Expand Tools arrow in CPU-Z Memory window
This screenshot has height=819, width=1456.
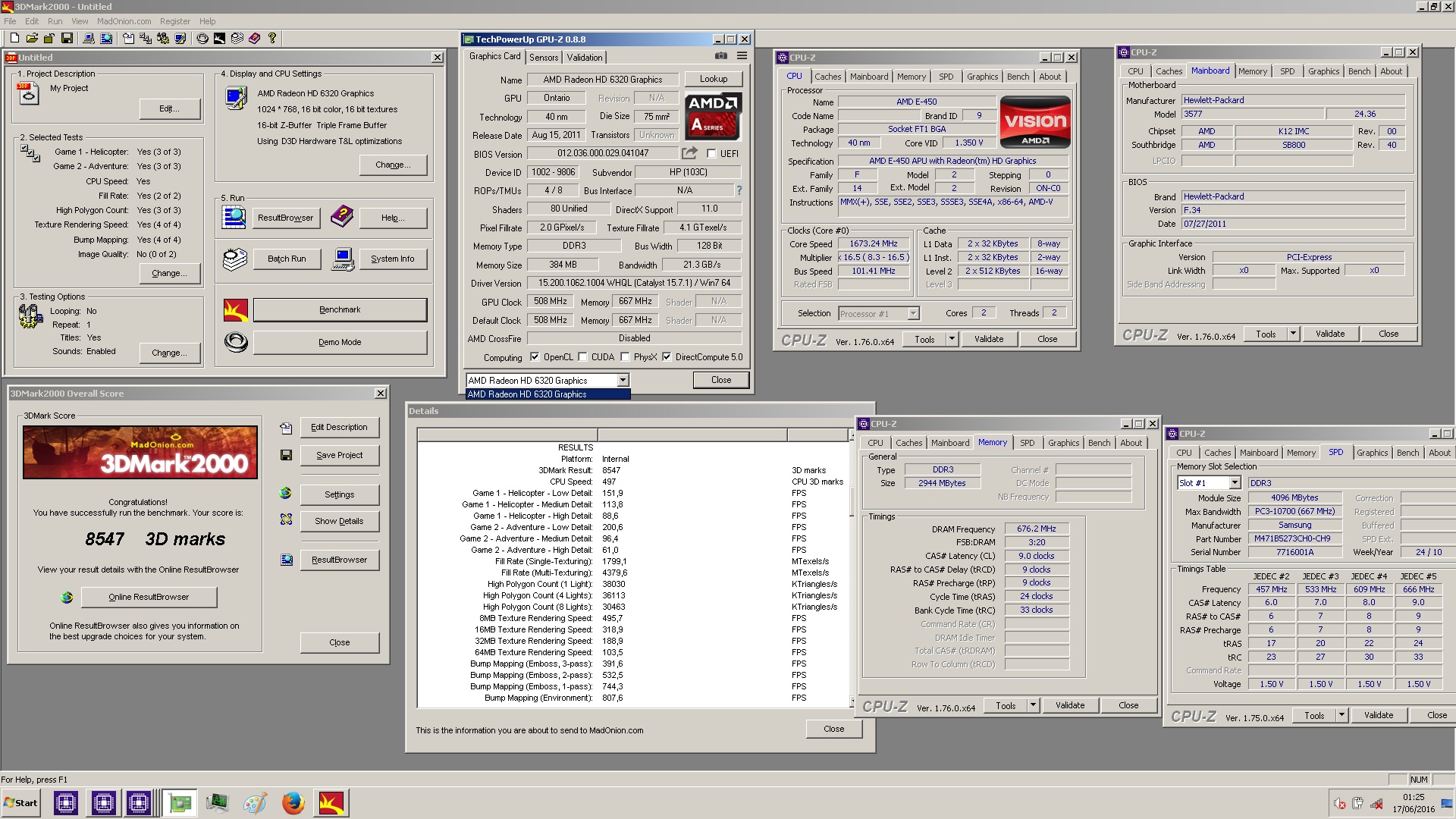point(1033,705)
